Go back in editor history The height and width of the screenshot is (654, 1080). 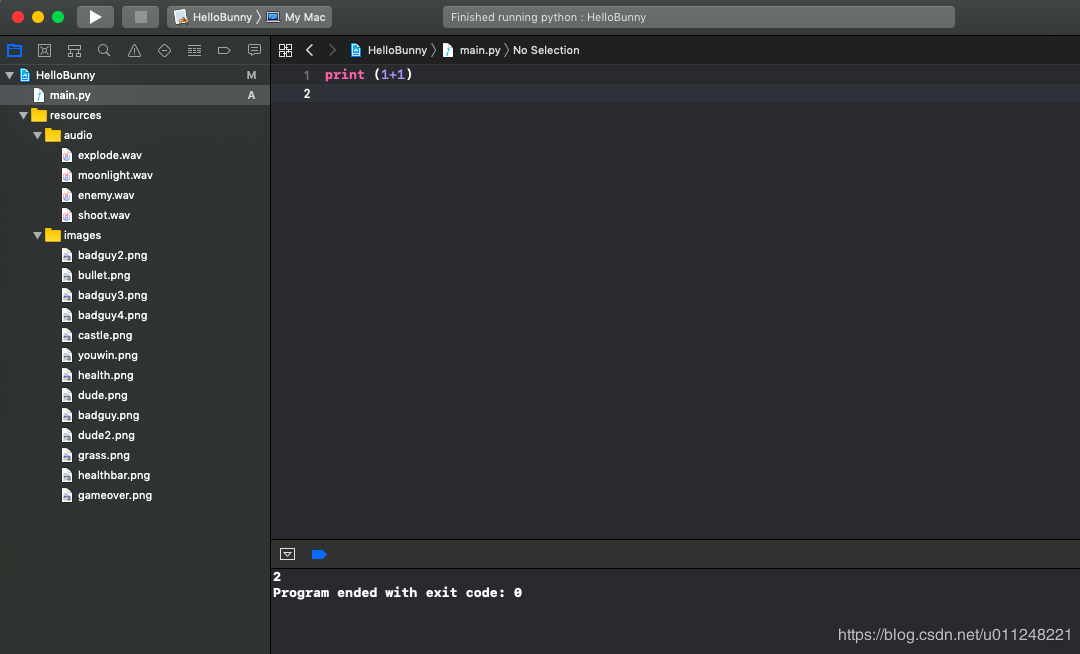click(x=310, y=50)
